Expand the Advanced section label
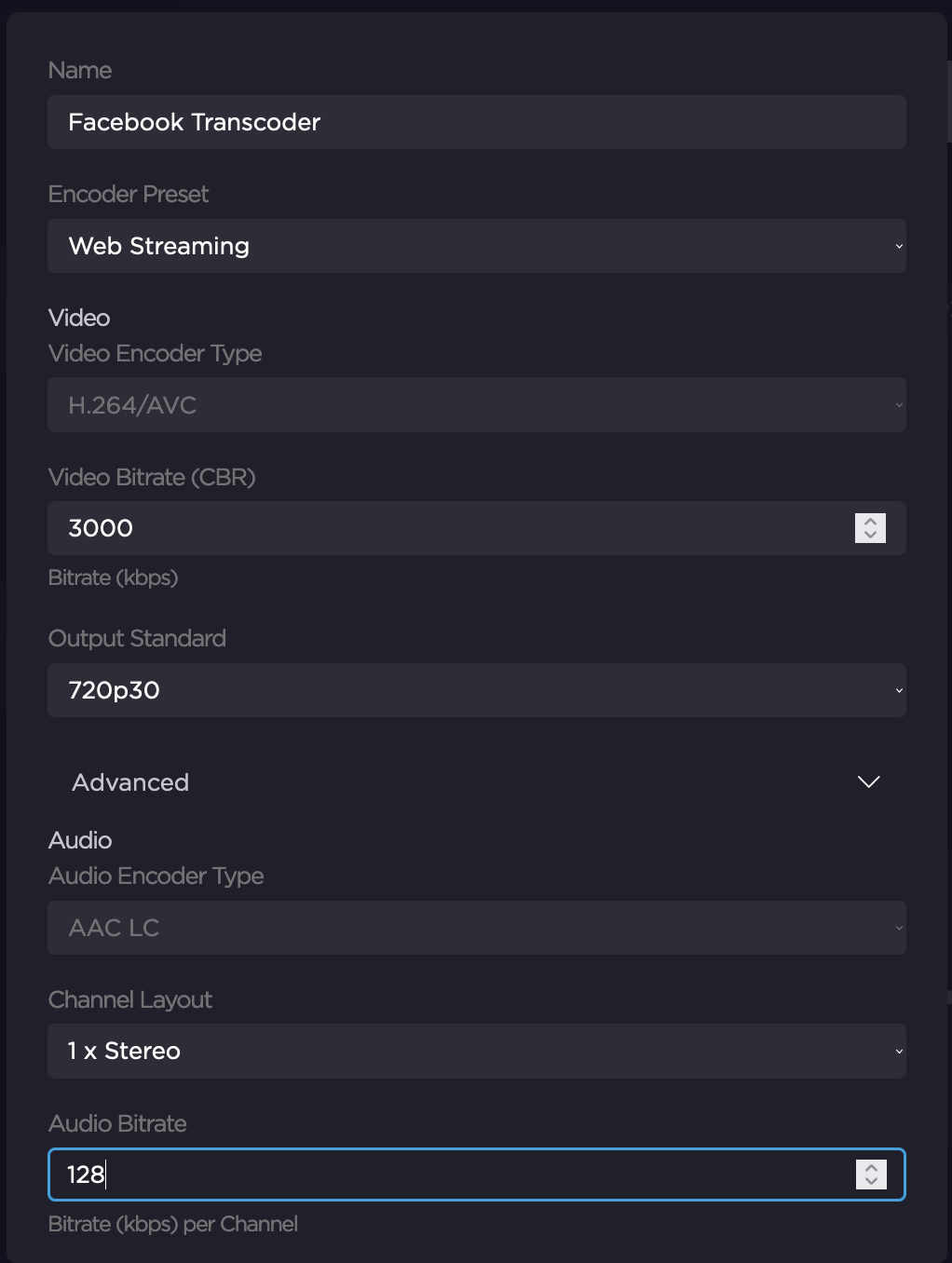Screen dimensions: 952x1263 (x=130, y=782)
